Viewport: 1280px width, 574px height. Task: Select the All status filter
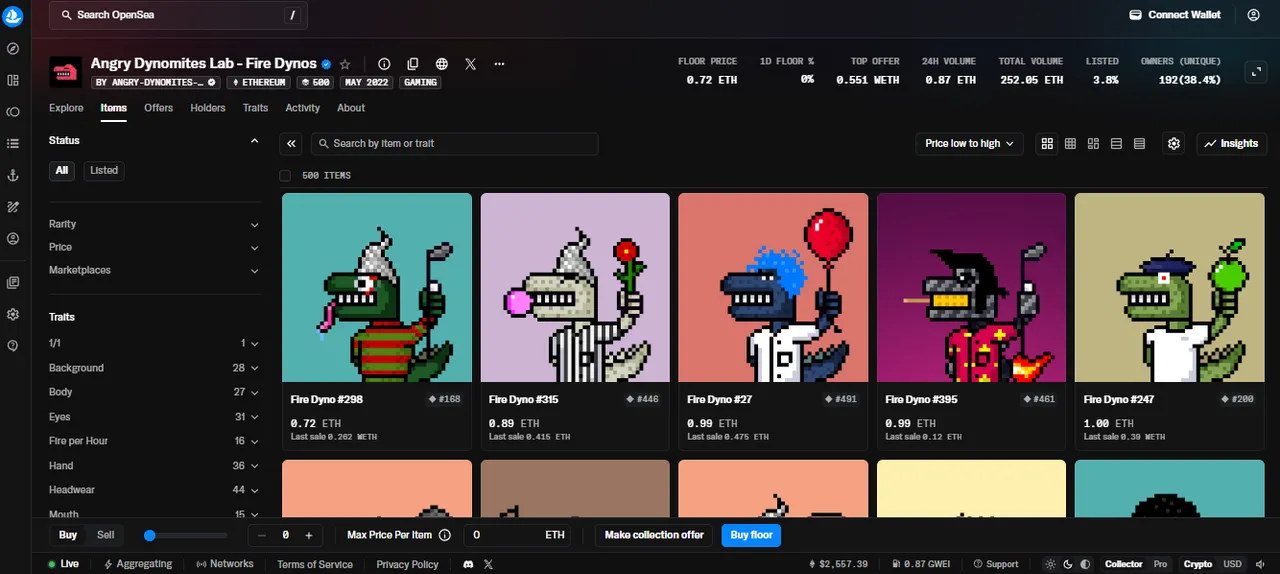pos(62,171)
